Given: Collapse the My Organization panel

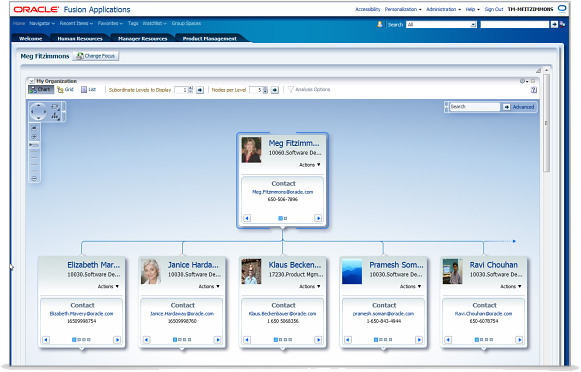Looking at the screenshot, I should 32,81.
